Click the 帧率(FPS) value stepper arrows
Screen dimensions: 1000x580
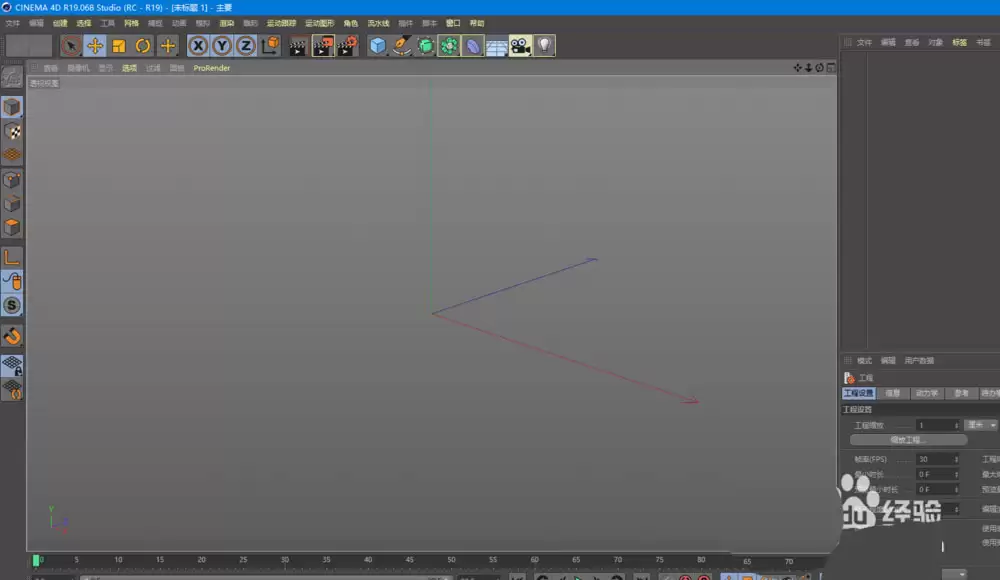coord(957,459)
